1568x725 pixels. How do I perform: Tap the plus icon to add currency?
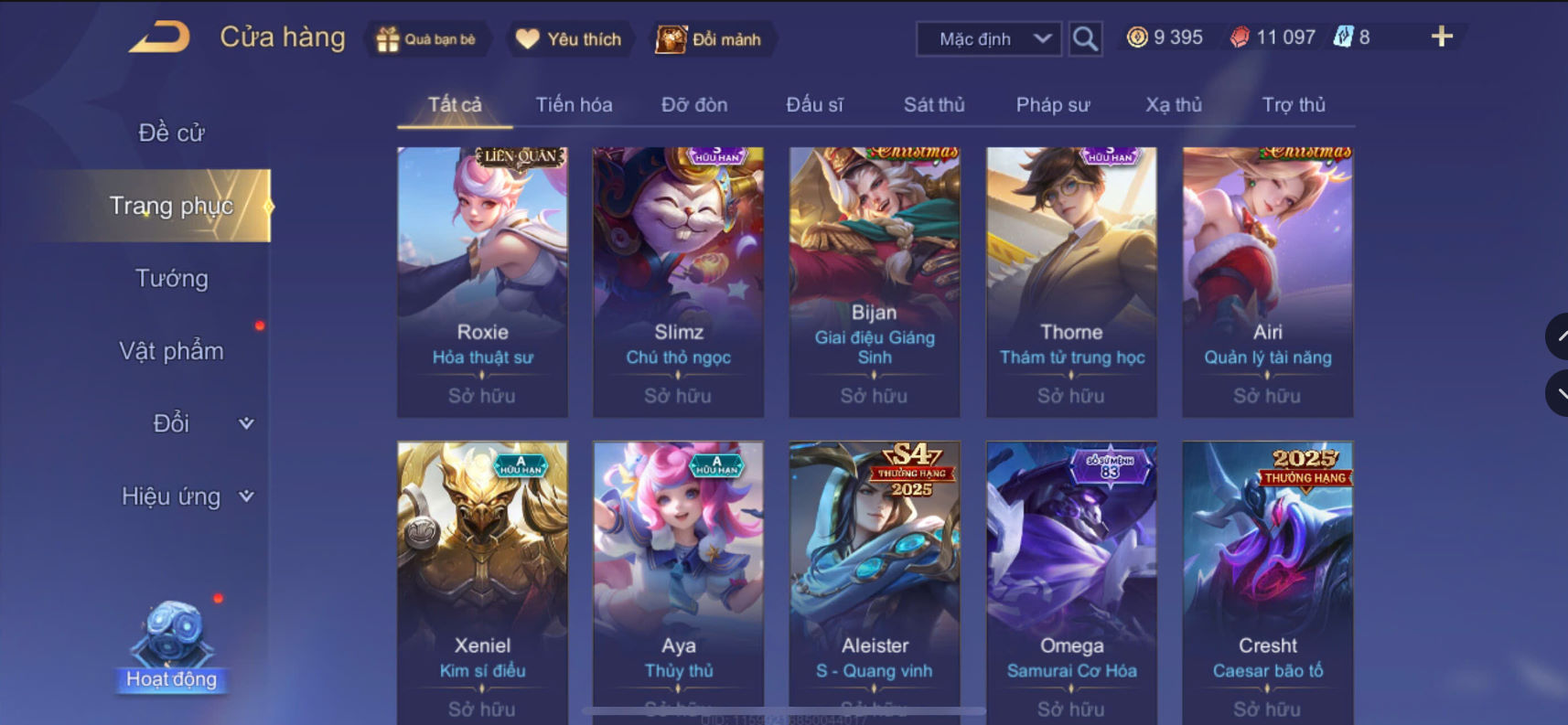[x=1442, y=37]
